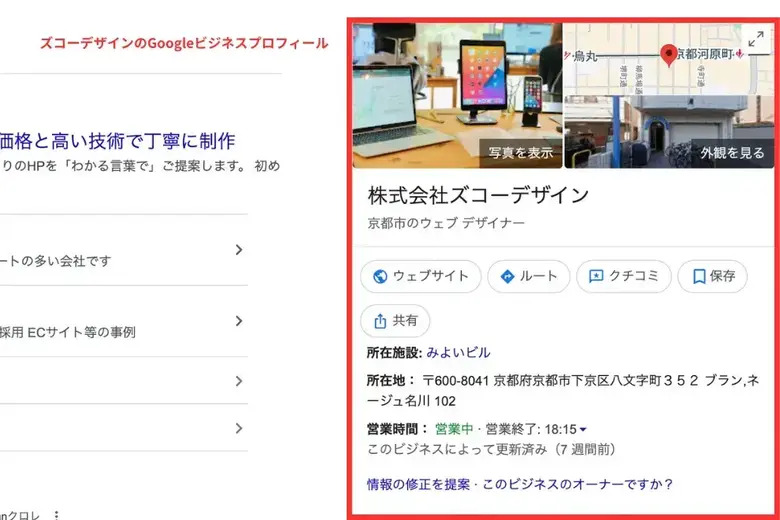Image resolution: width=780 pixels, height=520 pixels.
Task: Click the globe icon for ウェブサイト
Action: (380, 277)
